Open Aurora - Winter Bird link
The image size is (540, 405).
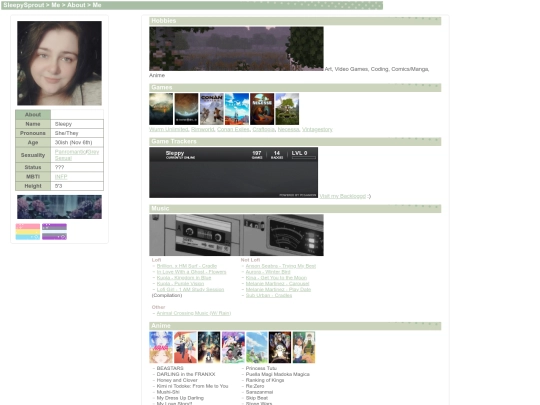click(x=268, y=272)
